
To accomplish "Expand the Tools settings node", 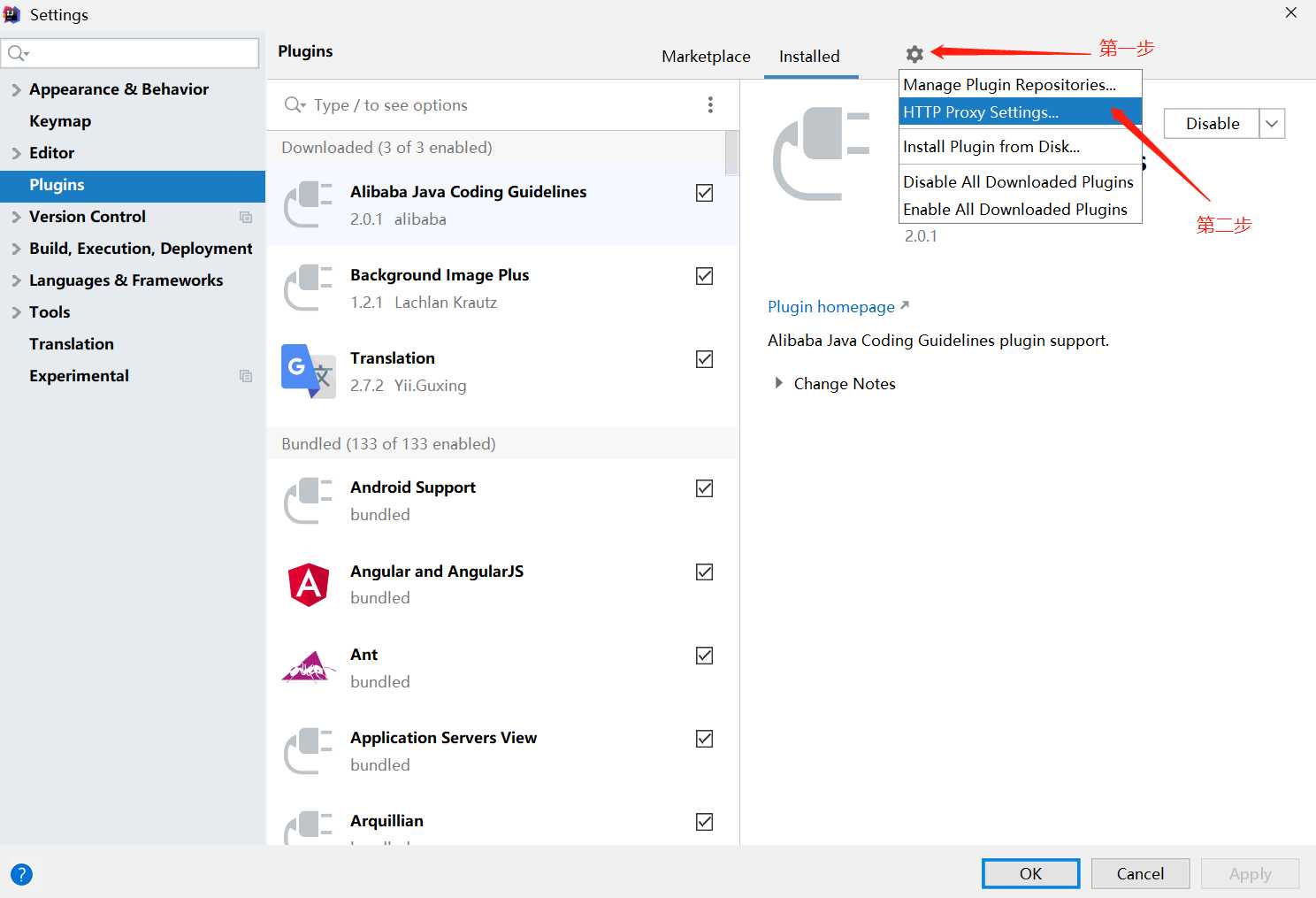I will (x=16, y=312).
